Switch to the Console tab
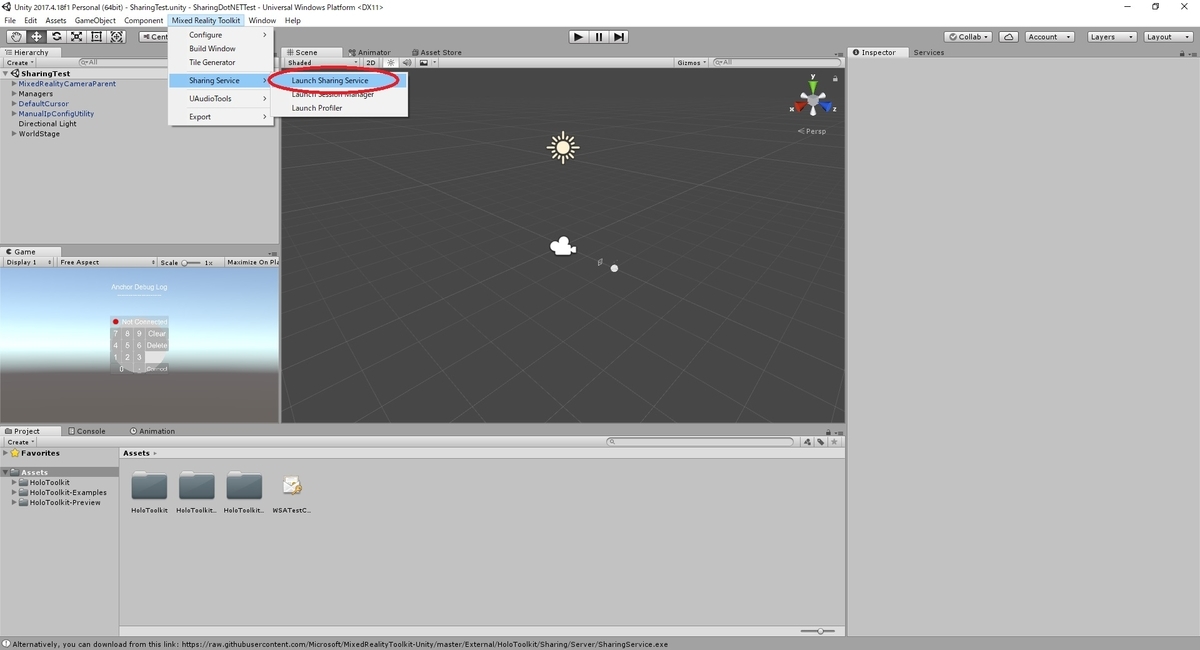Screen dimensions: 1200x650 point(87,431)
